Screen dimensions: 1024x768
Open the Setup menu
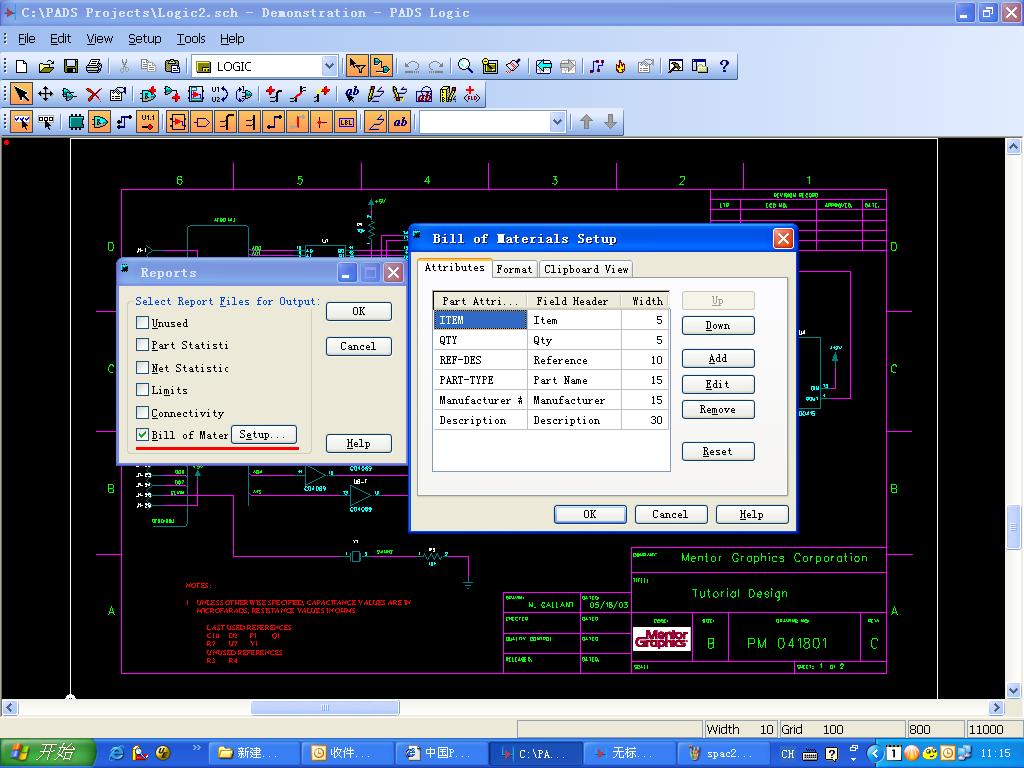(x=144, y=38)
